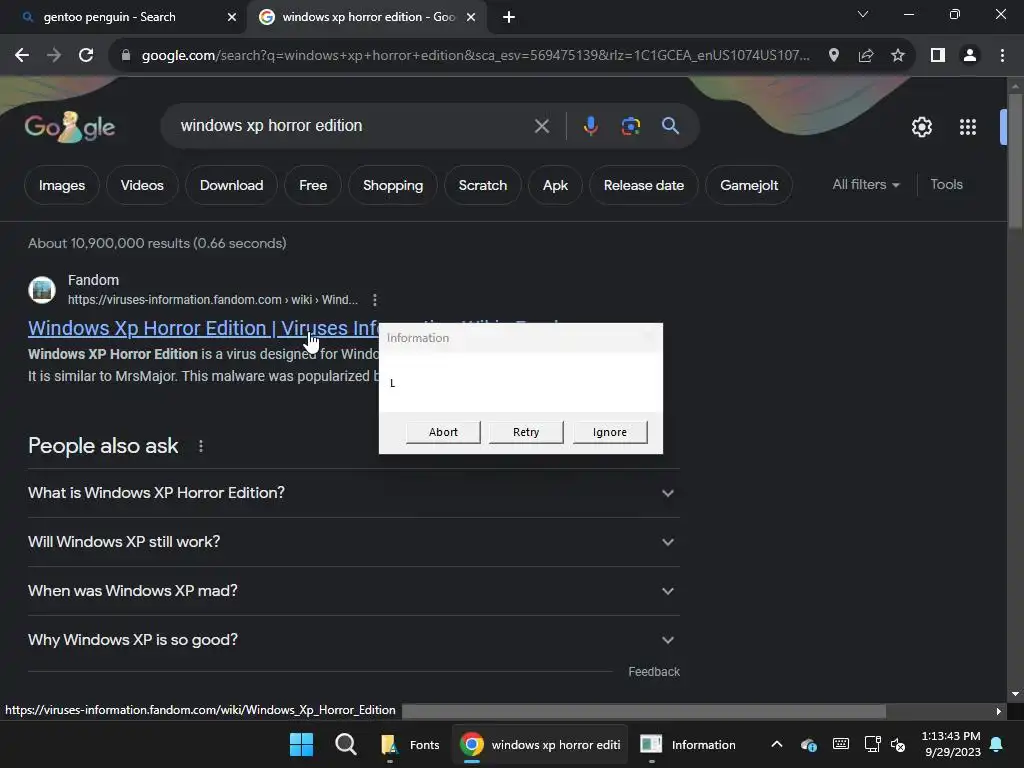Screen dimensions: 1024x768
Task: Open Fandom result options menu
Action: click(374, 300)
